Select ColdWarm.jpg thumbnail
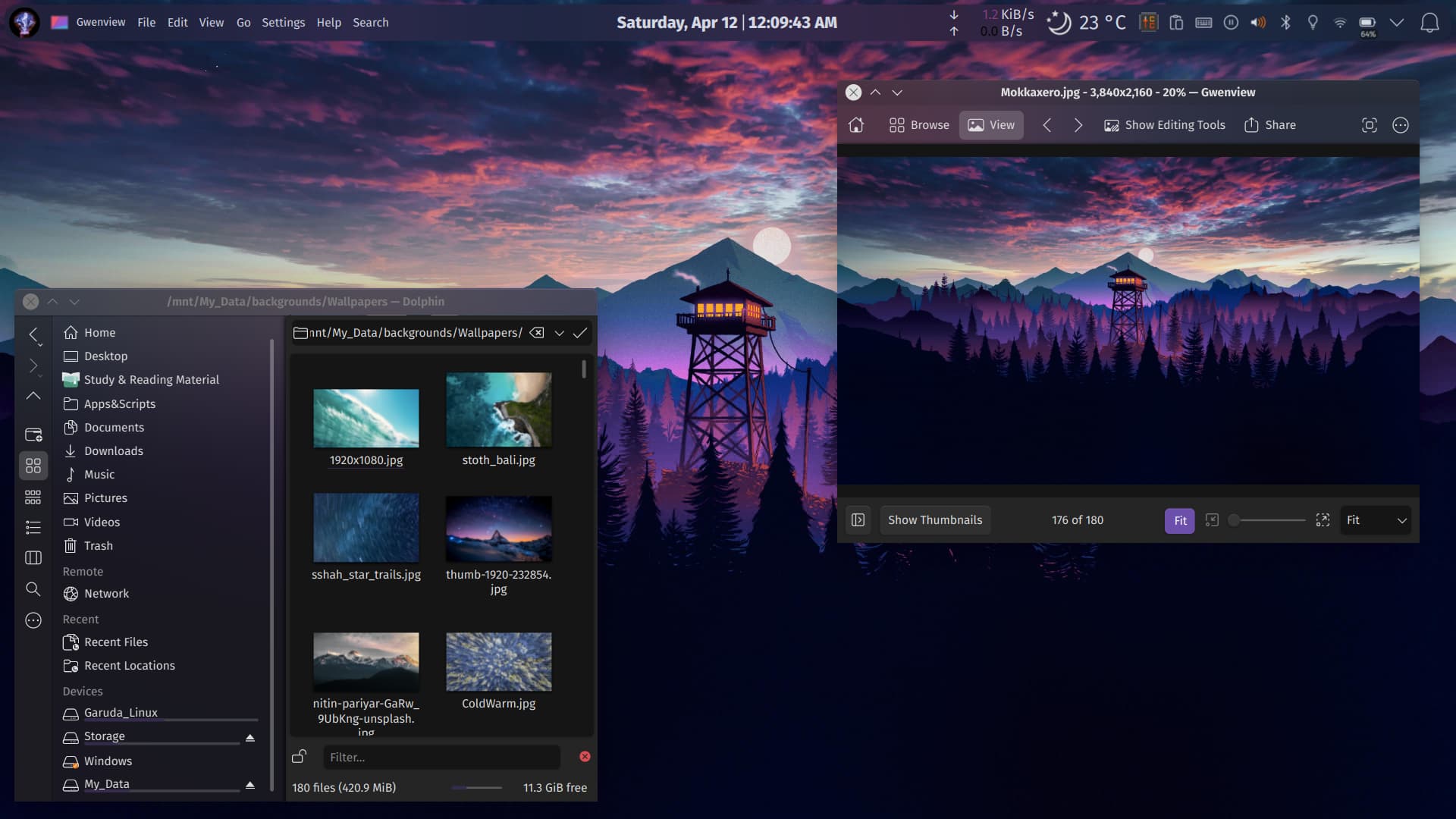This screenshot has width=1456, height=819. coord(498,662)
